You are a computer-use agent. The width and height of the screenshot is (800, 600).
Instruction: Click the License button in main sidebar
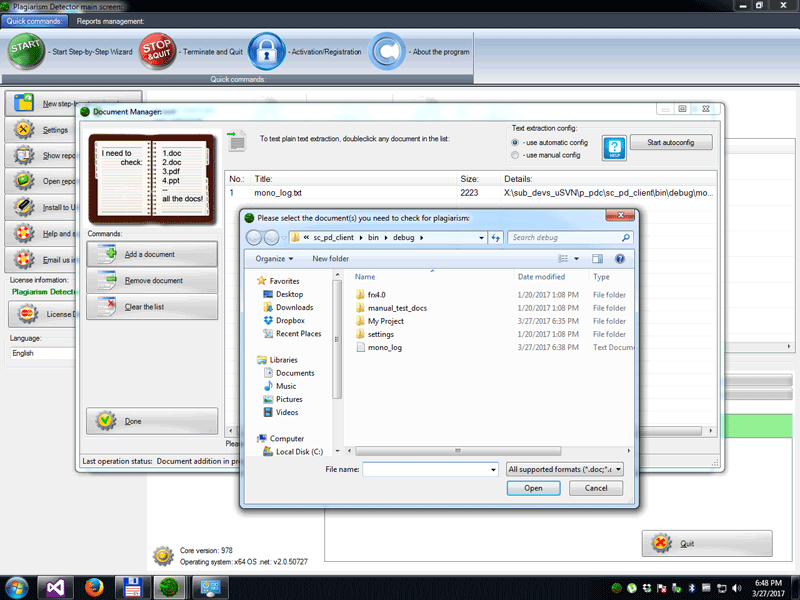[42, 314]
